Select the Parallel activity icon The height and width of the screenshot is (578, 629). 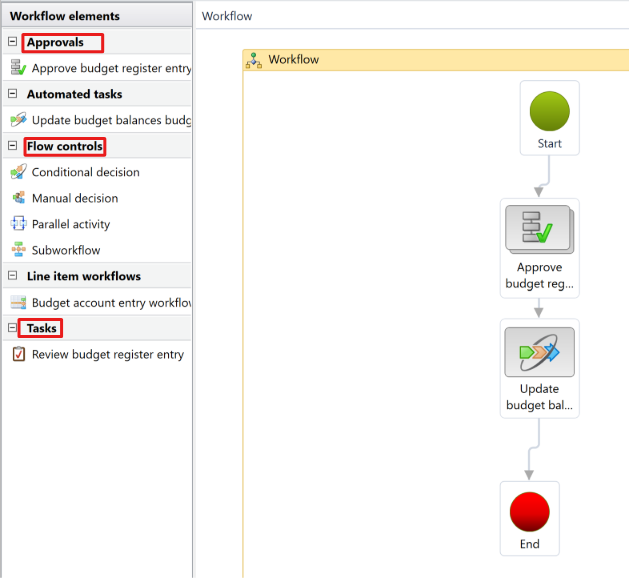click(x=18, y=224)
